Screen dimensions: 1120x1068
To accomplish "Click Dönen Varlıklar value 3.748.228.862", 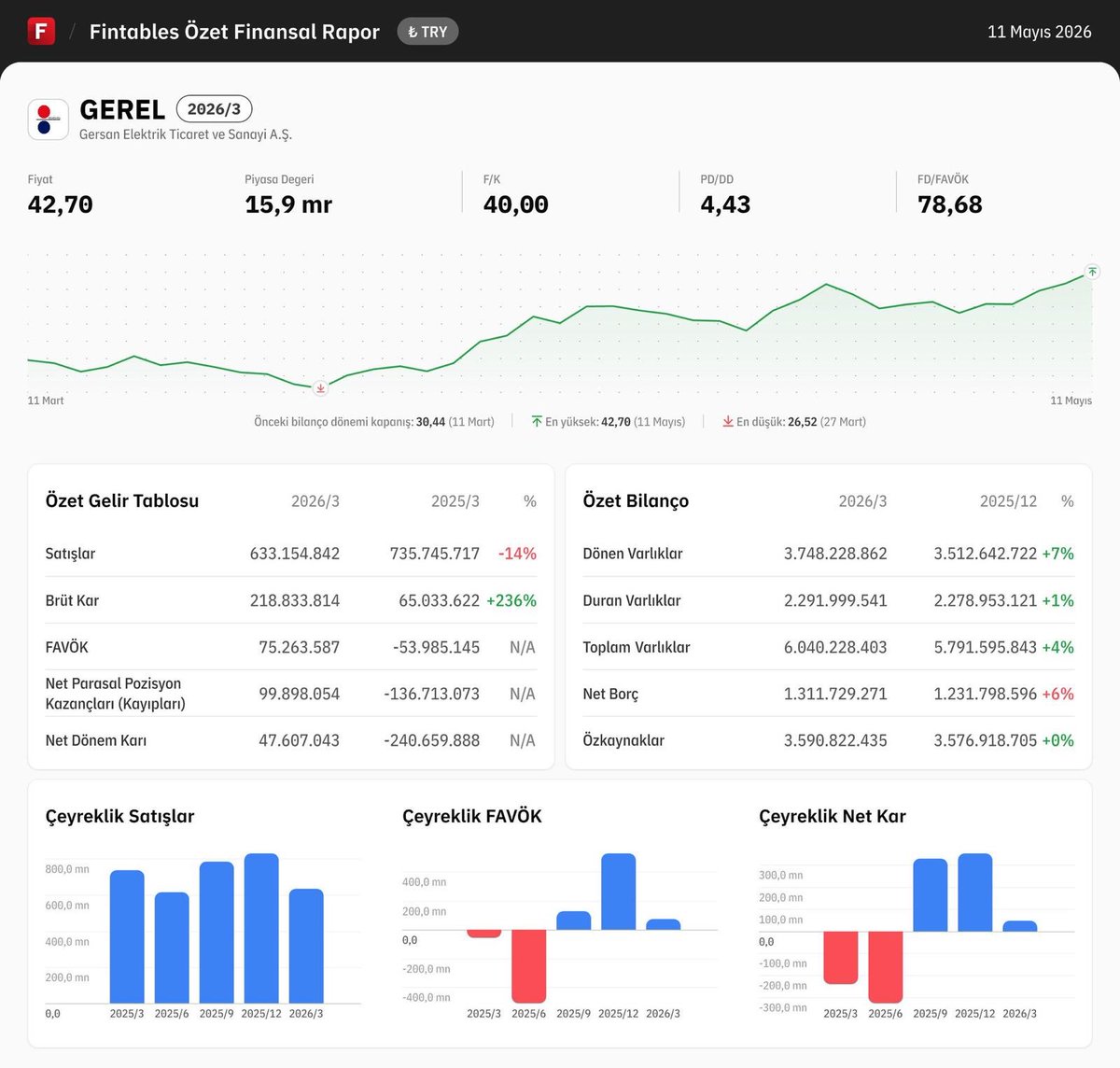I will [835, 554].
